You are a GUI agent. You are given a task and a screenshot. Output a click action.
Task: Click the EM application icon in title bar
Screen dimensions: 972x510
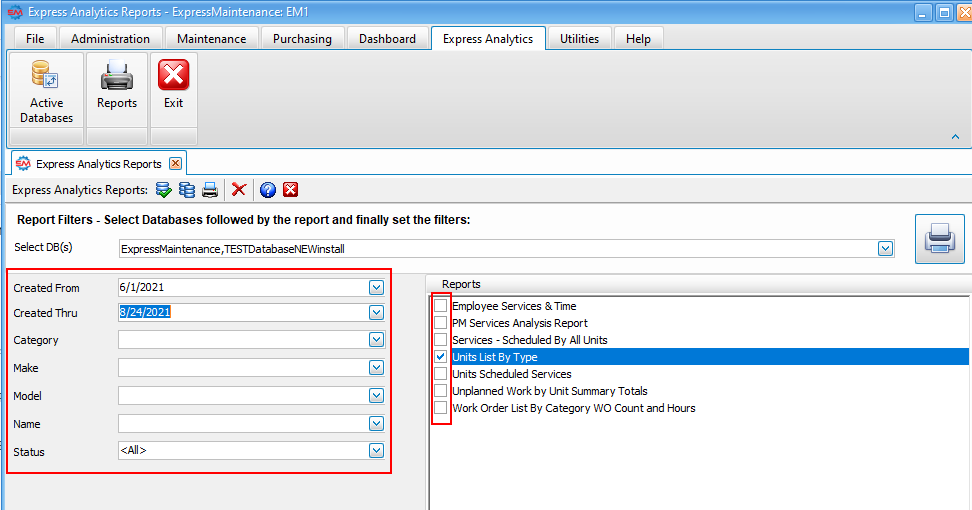(x=15, y=12)
